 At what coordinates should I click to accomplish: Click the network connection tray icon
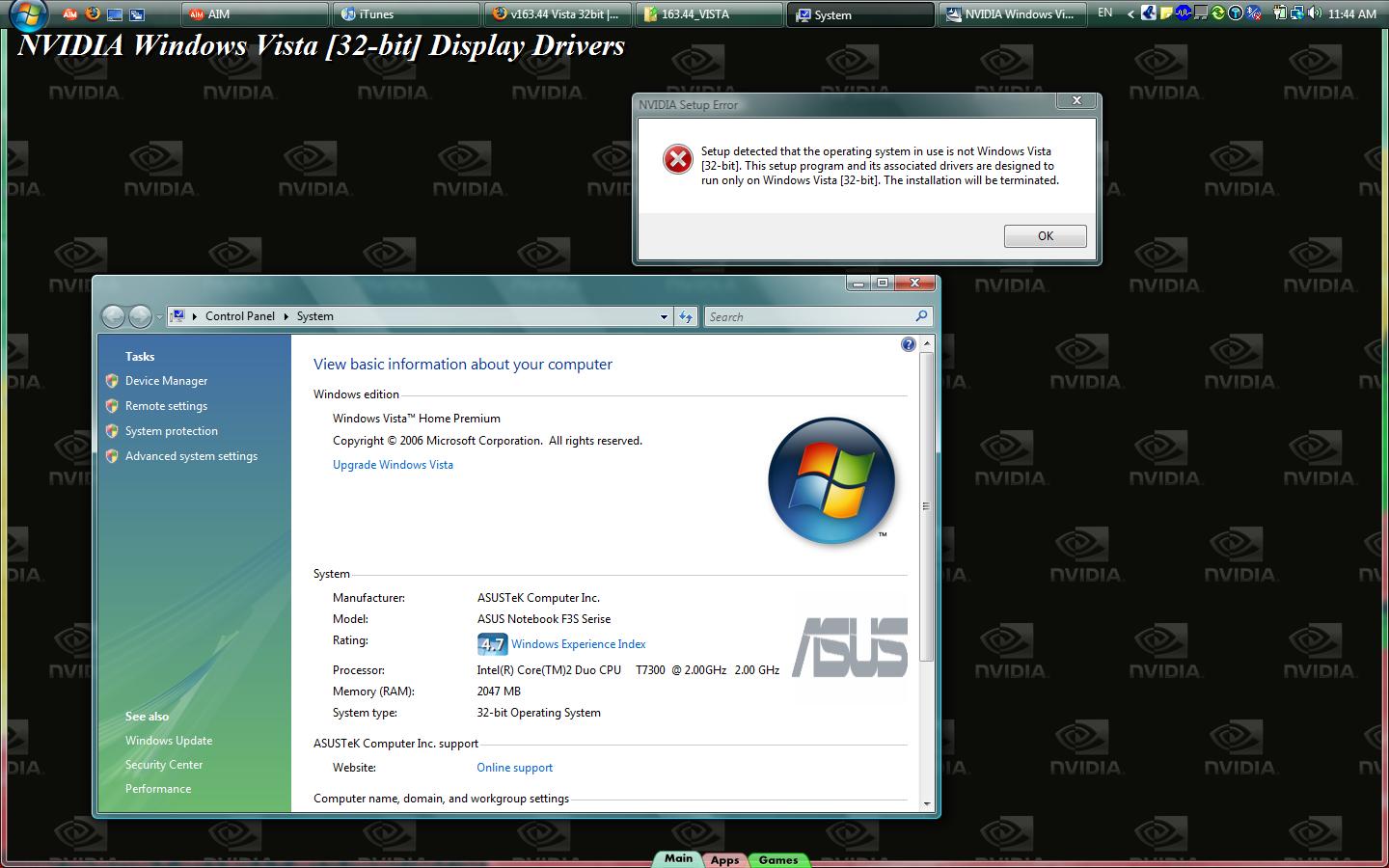pos(1297,14)
